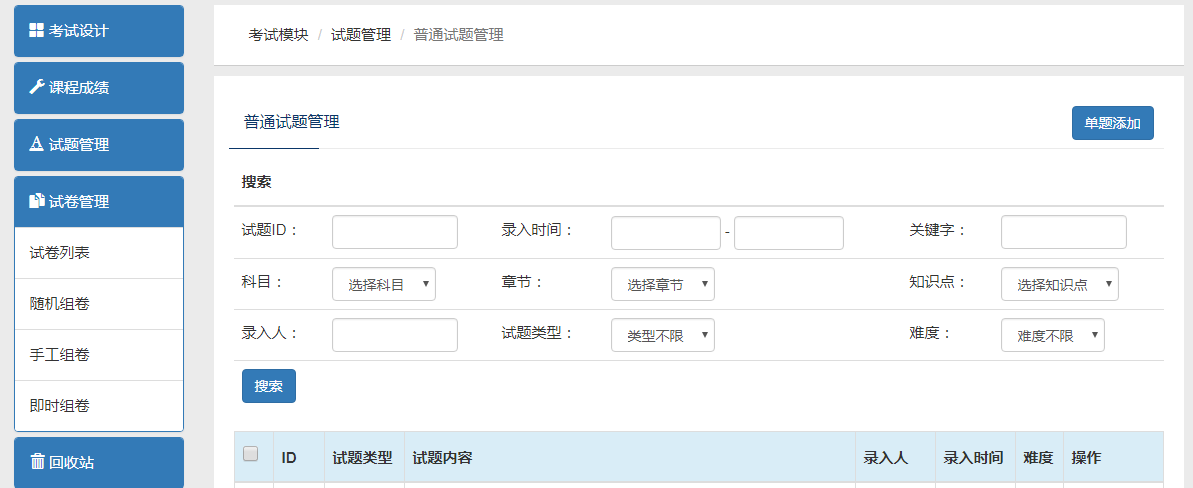Viewport: 1193px width, 488px height.
Task: Expand the 难度不限 difficulty dropdown
Action: (1052, 336)
